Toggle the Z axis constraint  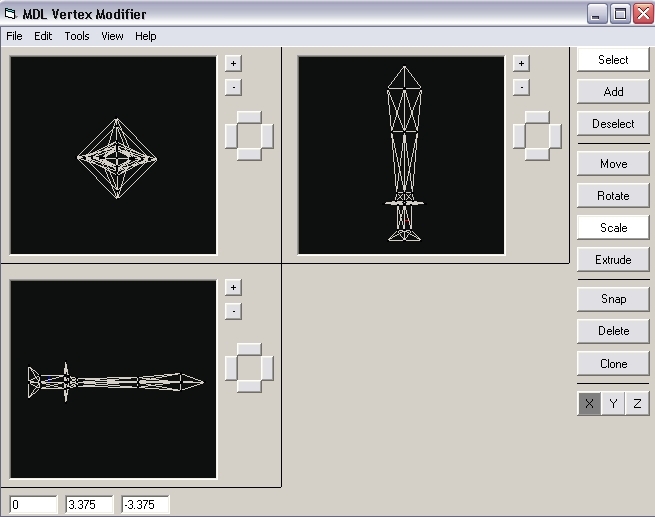637,403
